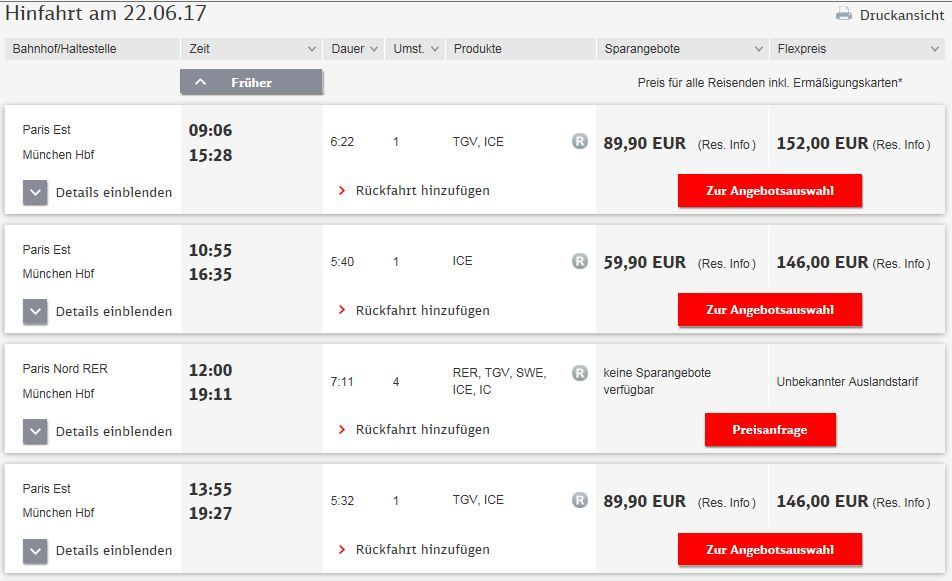Sort results by Dauer column
Viewport: 952px width, 581px height.
pyautogui.click(x=354, y=49)
